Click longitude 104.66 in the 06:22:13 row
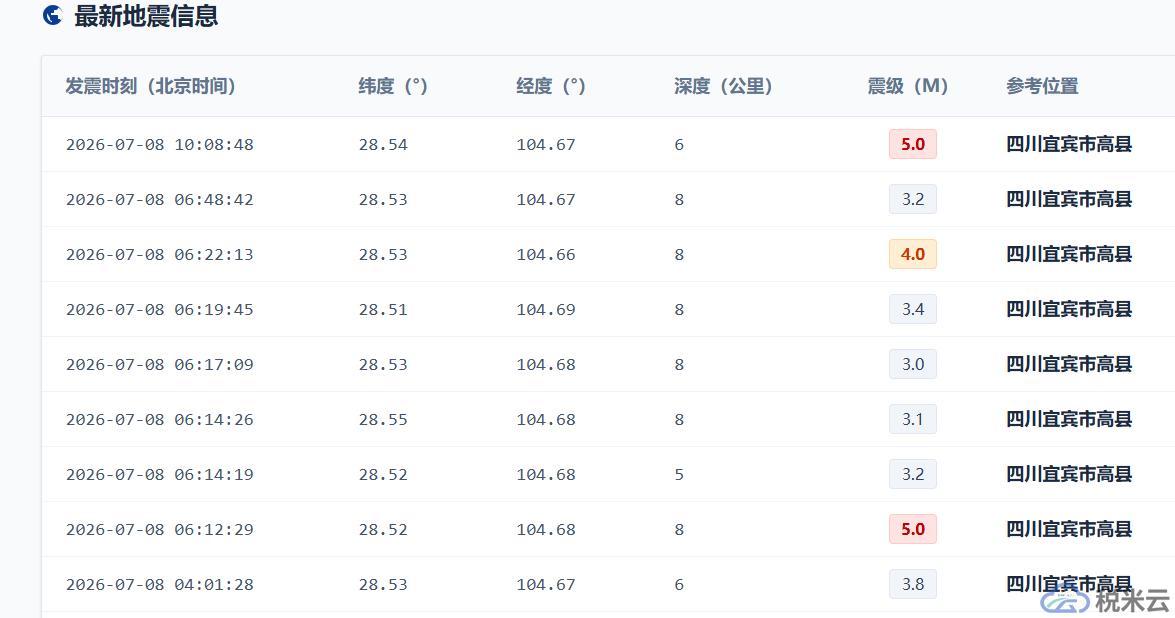 point(546,255)
